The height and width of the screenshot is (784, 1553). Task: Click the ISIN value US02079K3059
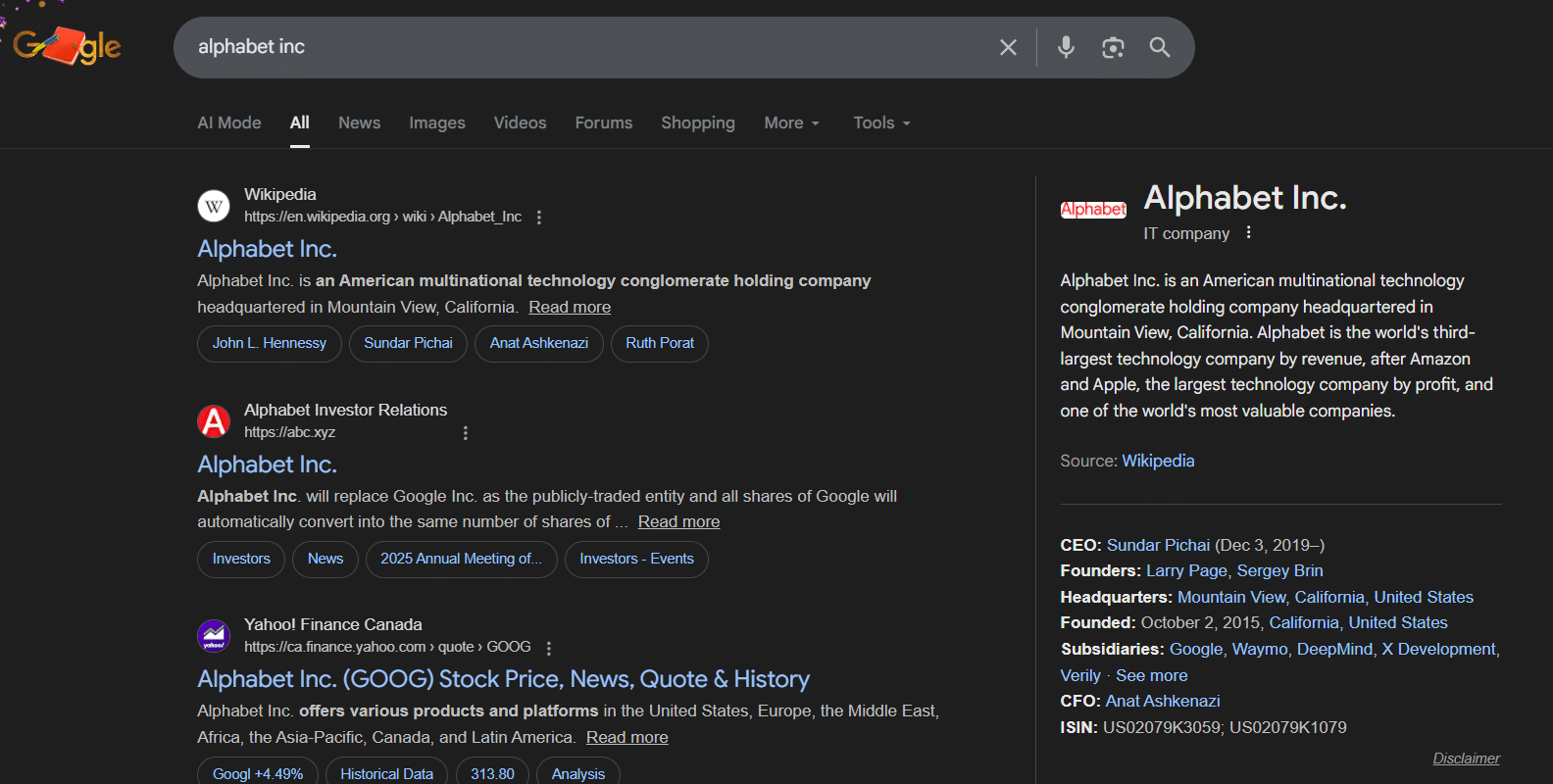[x=1162, y=727]
